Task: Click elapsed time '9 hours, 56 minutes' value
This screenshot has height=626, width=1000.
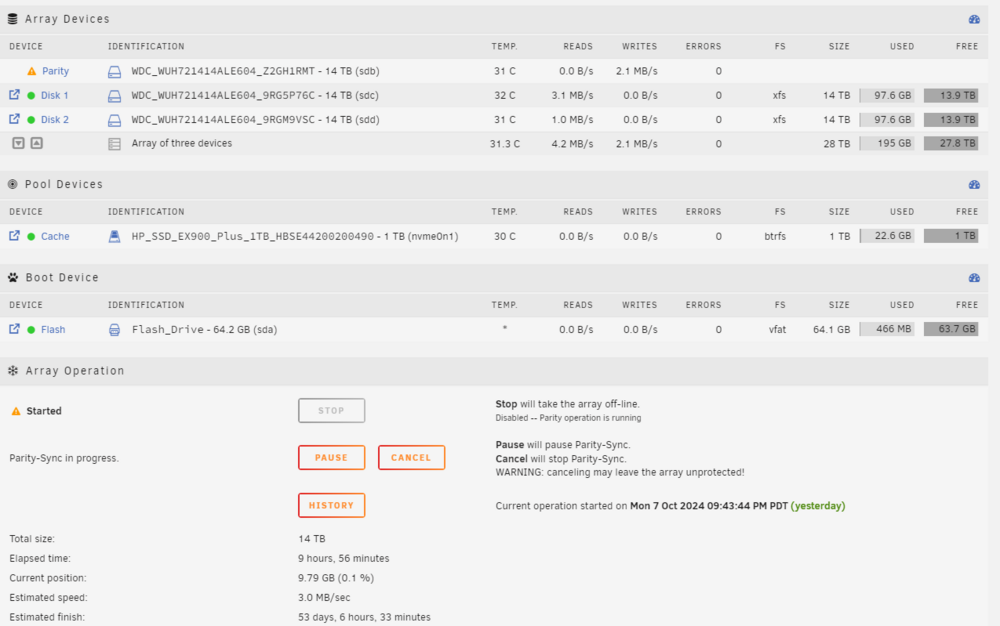Action: tap(344, 558)
